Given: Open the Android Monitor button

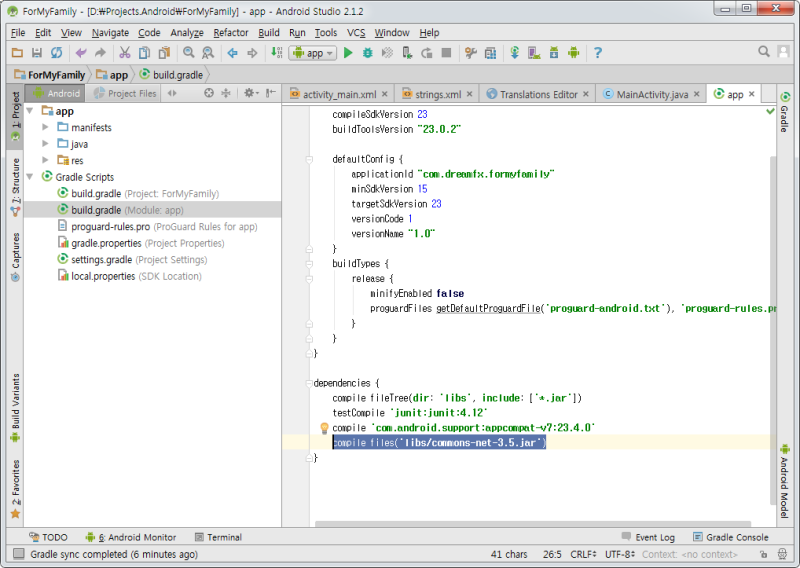Looking at the screenshot, I should (131, 537).
